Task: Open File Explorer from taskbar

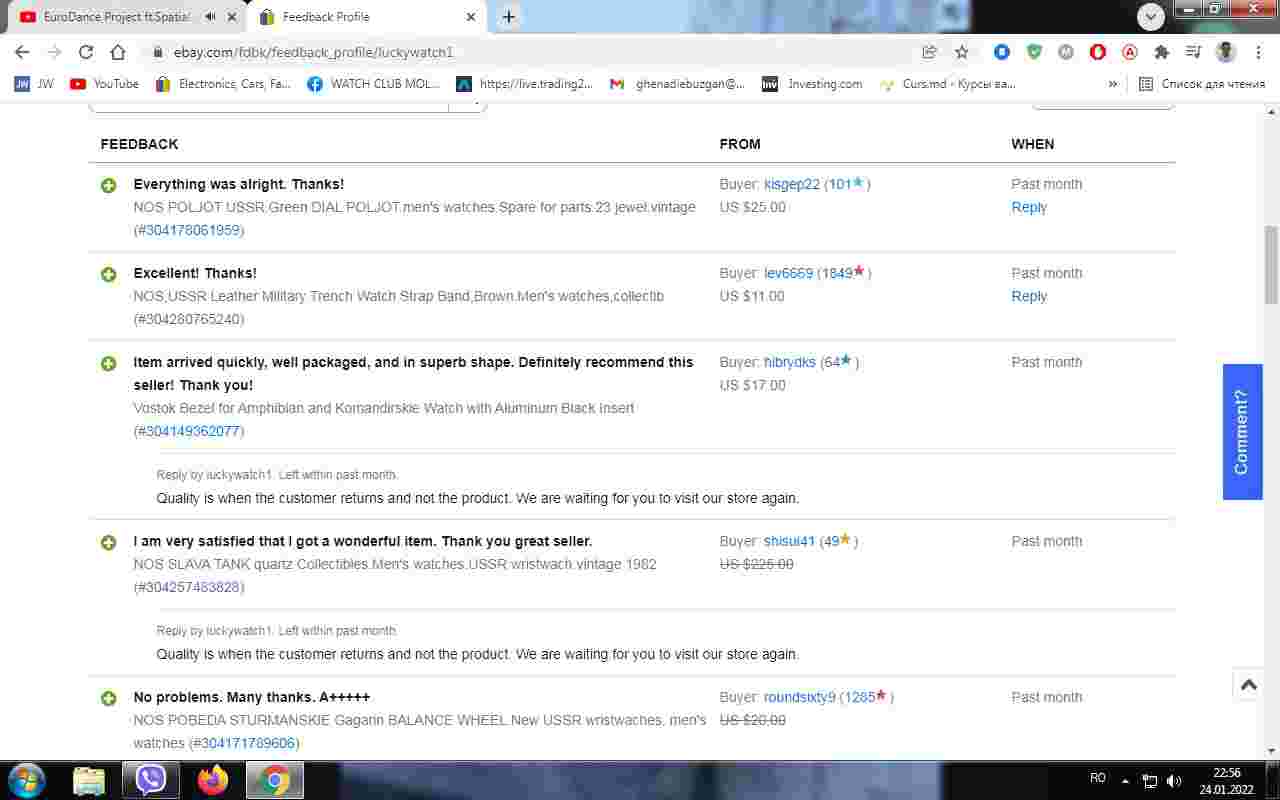Action: (89, 780)
